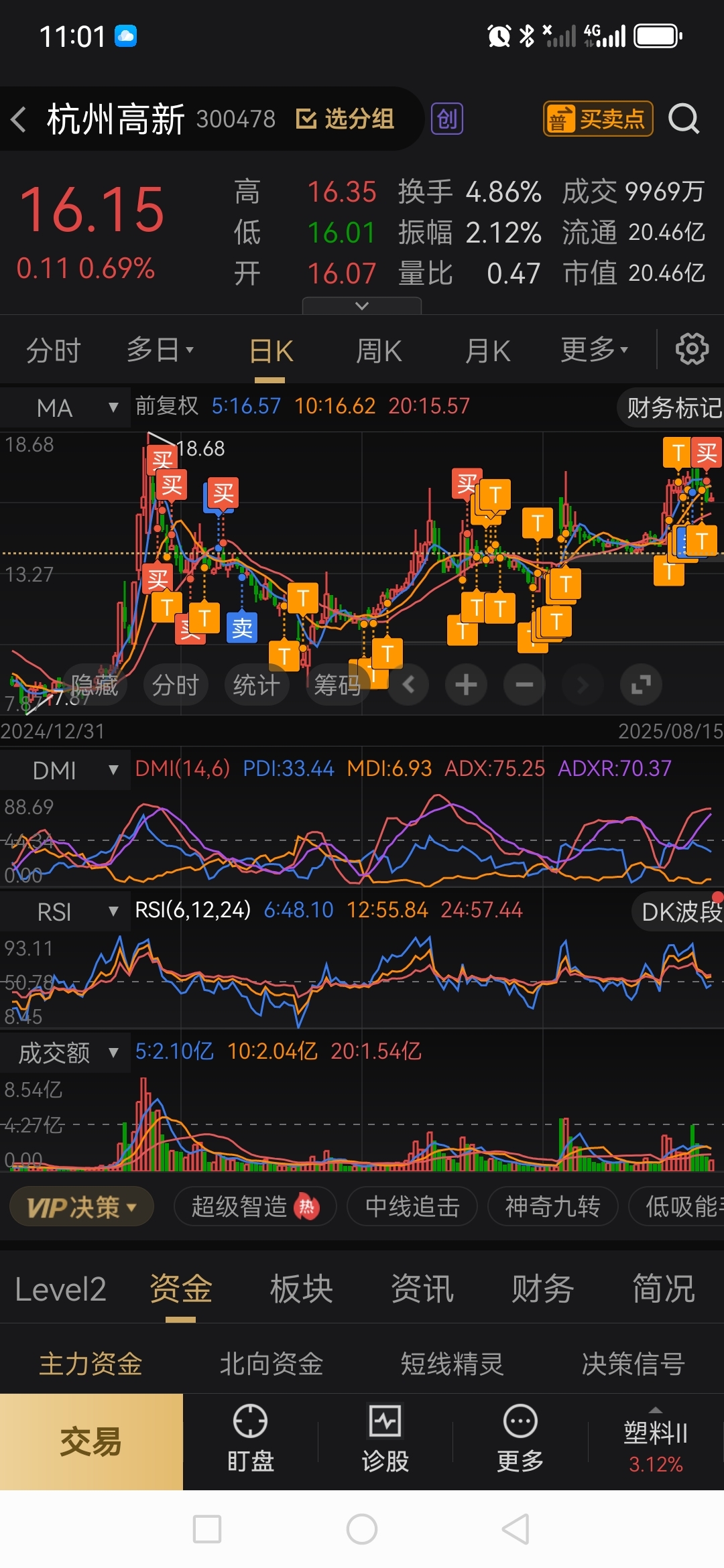The image size is (724, 1568).
Task: Open 诊股 stock diagnosis icon
Action: pyautogui.click(x=385, y=1439)
